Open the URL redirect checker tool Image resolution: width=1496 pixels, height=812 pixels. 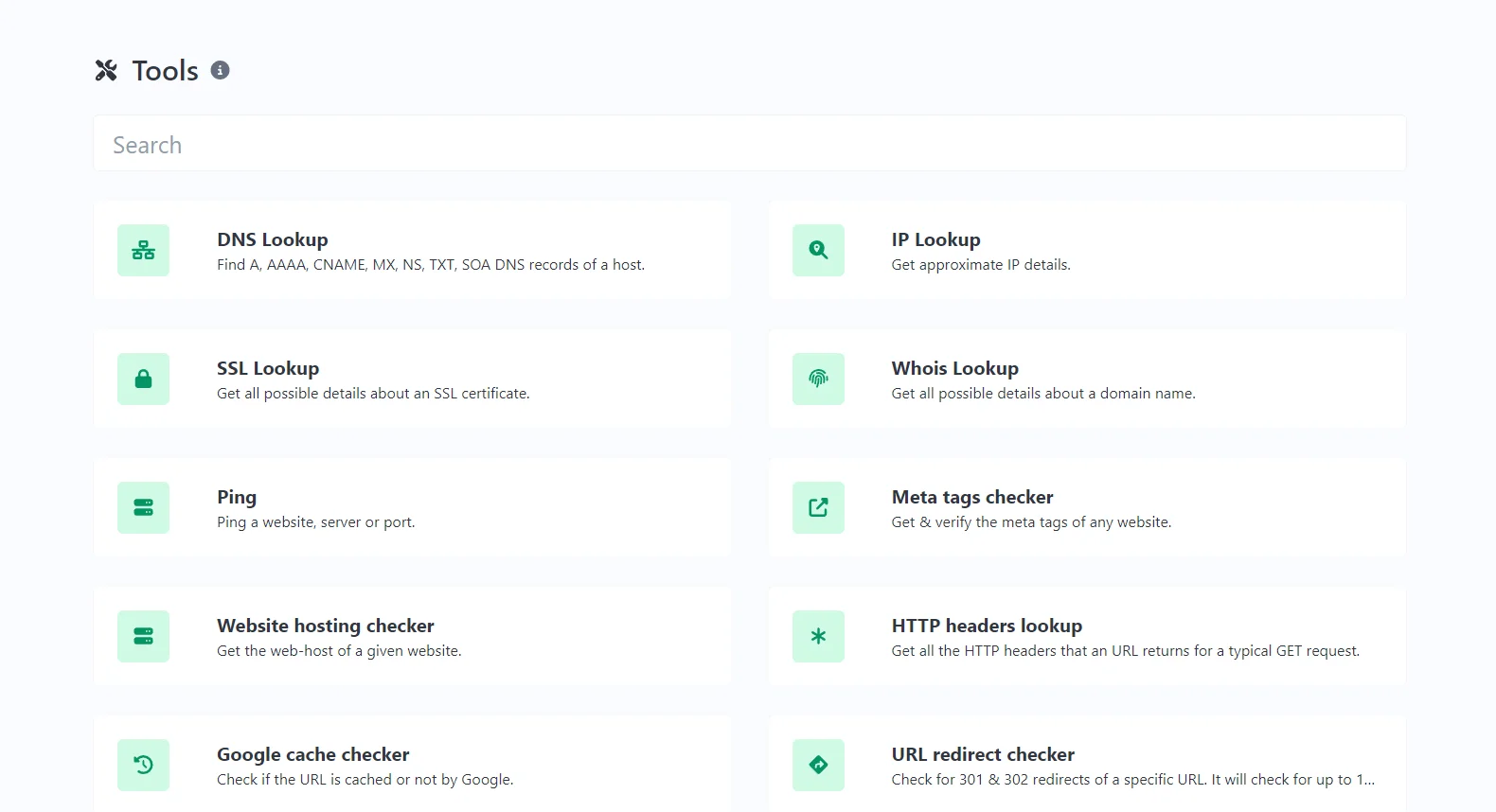tap(1087, 764)
